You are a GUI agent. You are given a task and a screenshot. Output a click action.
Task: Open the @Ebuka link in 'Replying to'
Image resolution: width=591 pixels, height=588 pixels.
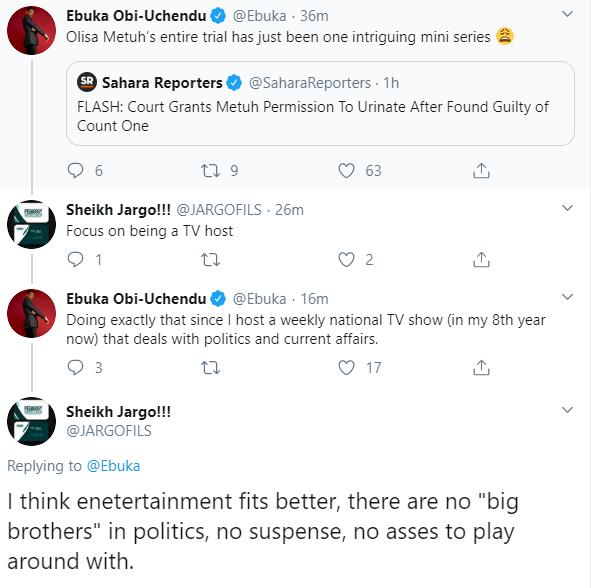pos(113,466)
